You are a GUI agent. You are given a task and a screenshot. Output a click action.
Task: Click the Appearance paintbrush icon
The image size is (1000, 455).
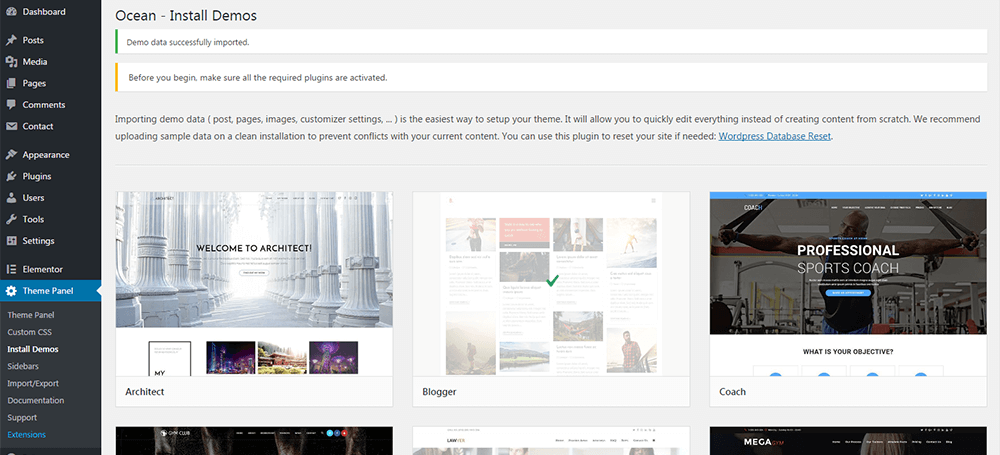click(x=10, y=155)
